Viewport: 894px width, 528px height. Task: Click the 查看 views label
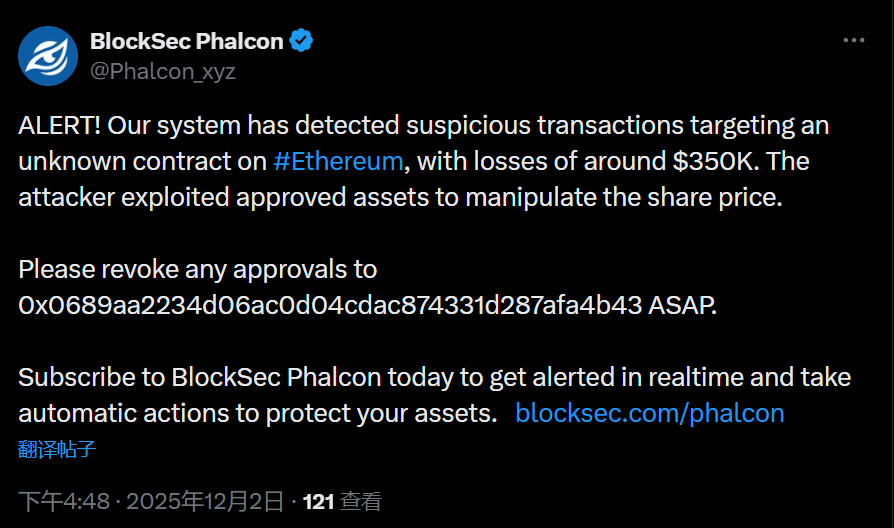tap(361, 501)
